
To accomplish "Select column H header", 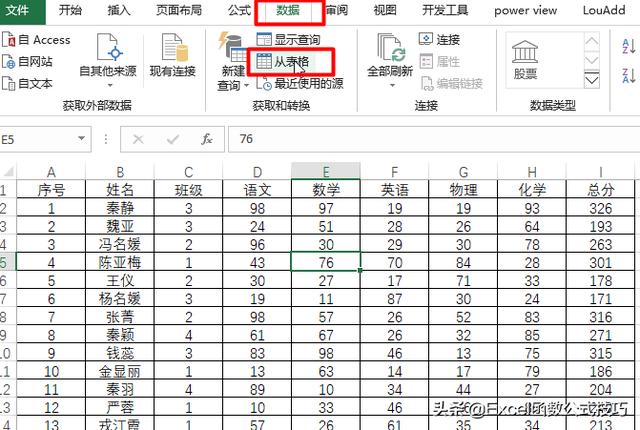I will click(x=532, y=171).
